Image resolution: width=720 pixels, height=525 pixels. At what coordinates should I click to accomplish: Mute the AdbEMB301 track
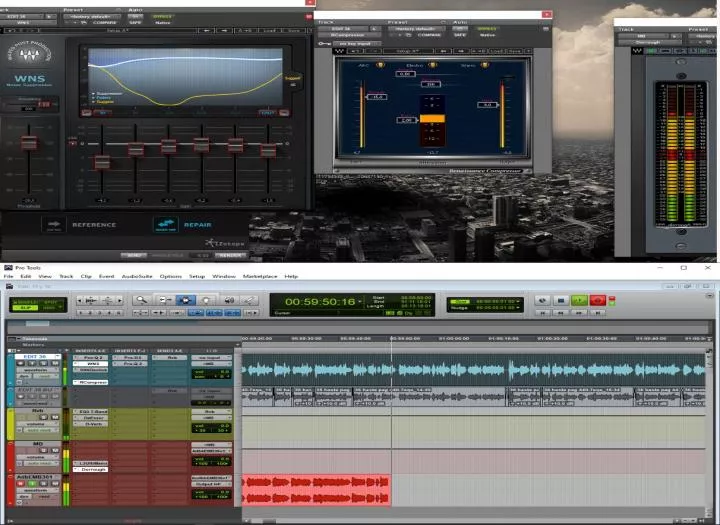click(x=55, y=484)
